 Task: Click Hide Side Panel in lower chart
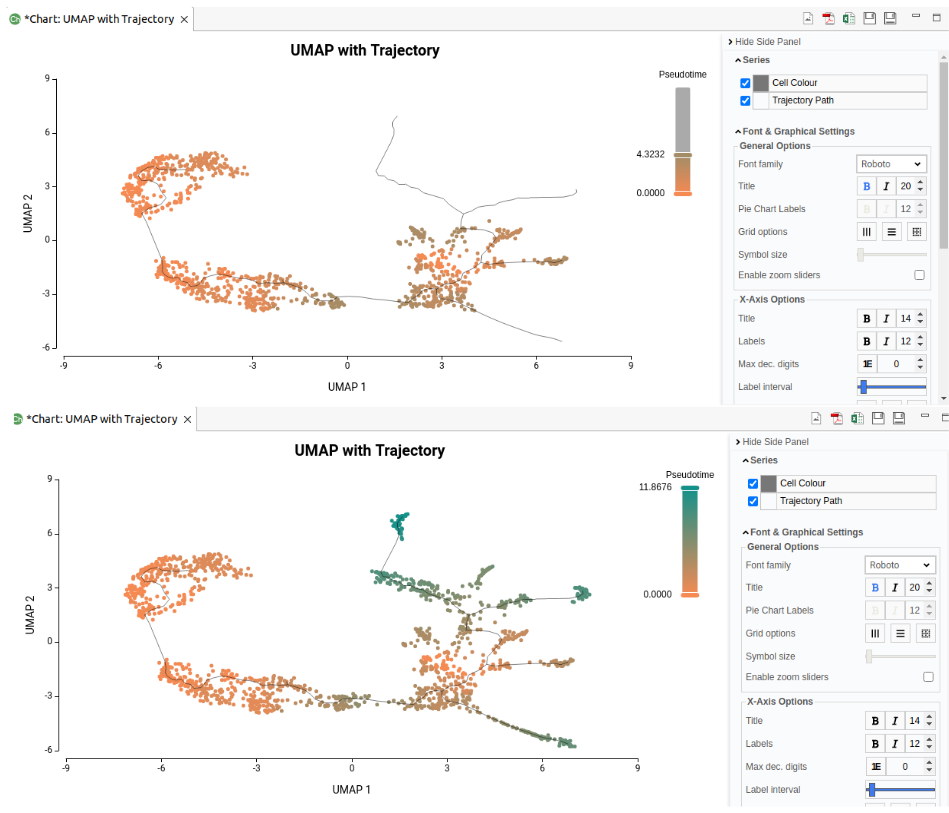[772, 442]
